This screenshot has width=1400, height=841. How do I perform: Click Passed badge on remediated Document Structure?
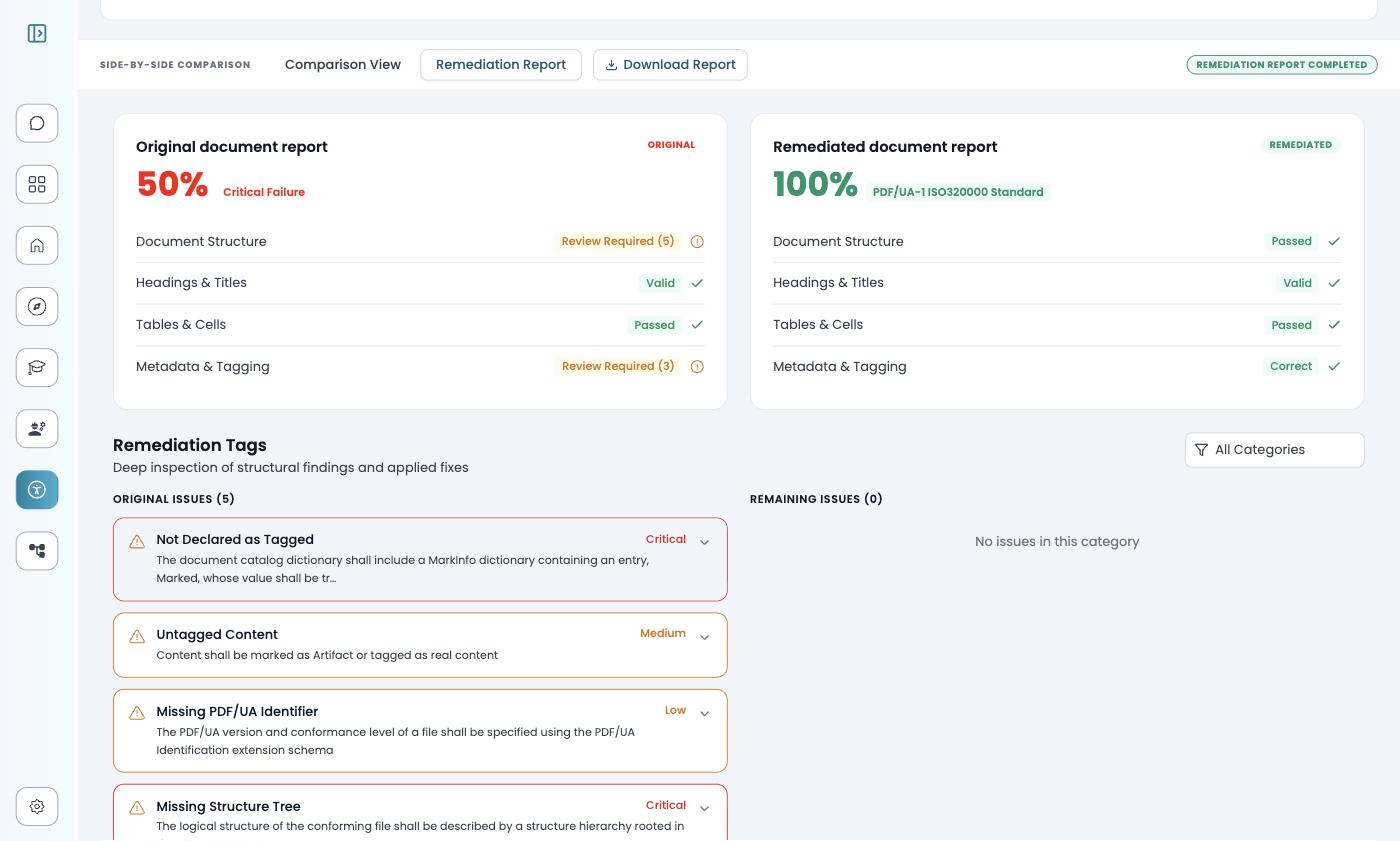pyautogui.click(x=1291, y=241)
